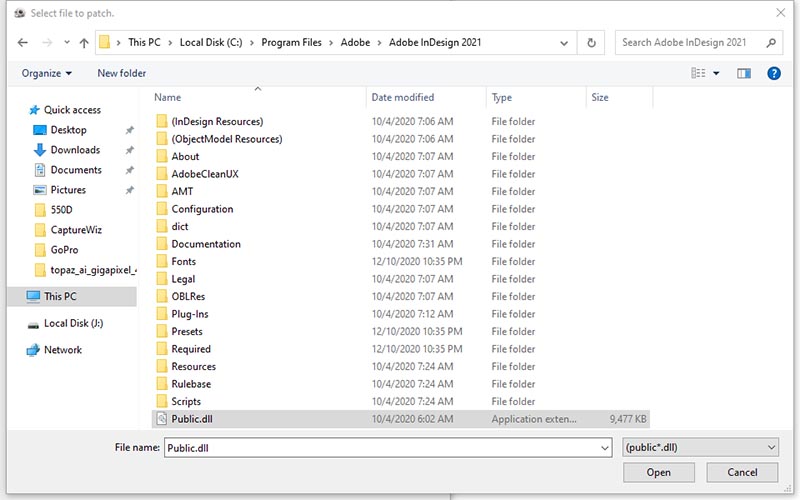Click Adobe InDesign 2021 breadcrumb segment
Image resolution: width=800 pixels, height=500 pixels.
coord(435,43)
